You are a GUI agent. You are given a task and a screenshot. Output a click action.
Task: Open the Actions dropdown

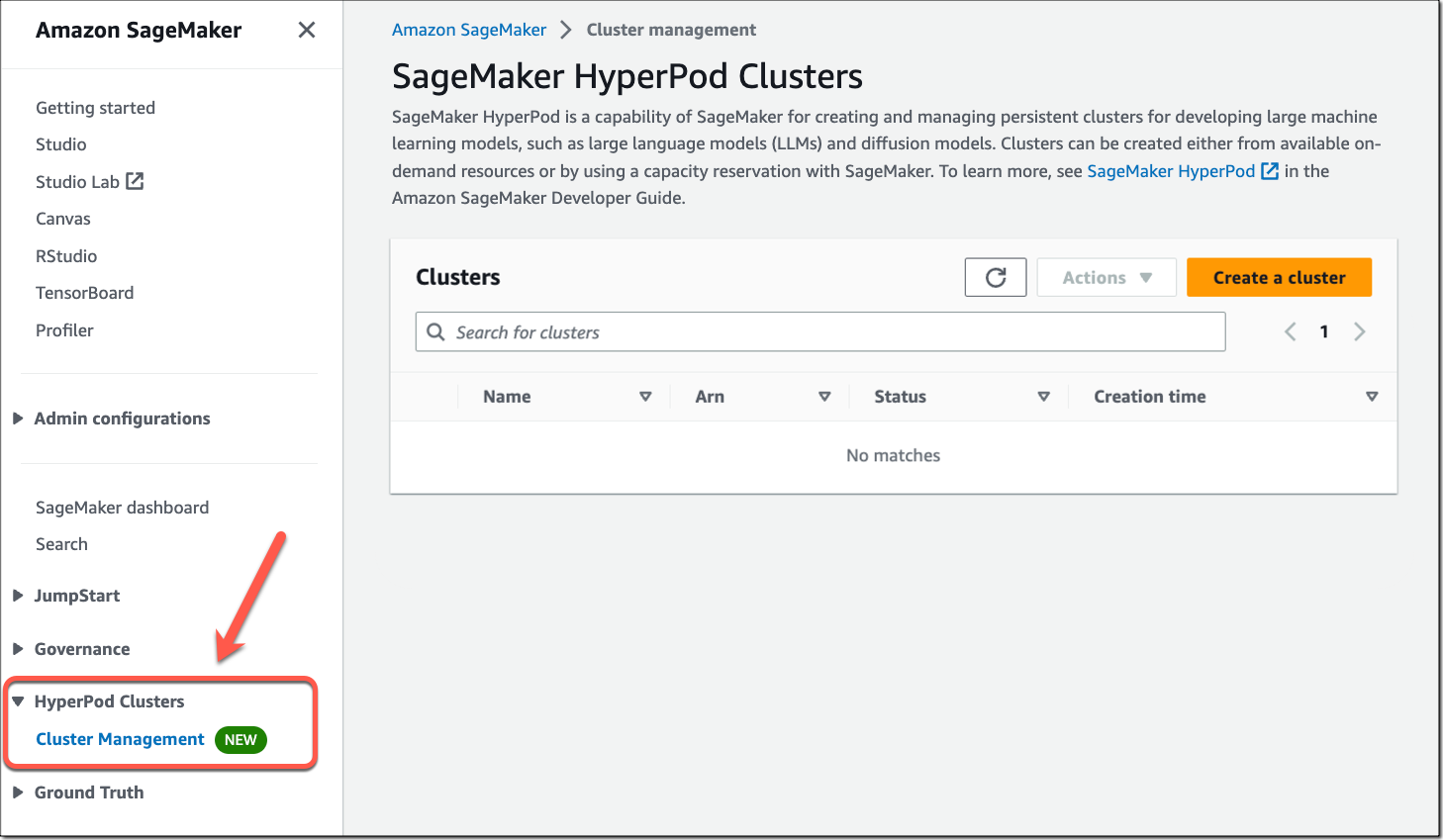click(1106, 277)
